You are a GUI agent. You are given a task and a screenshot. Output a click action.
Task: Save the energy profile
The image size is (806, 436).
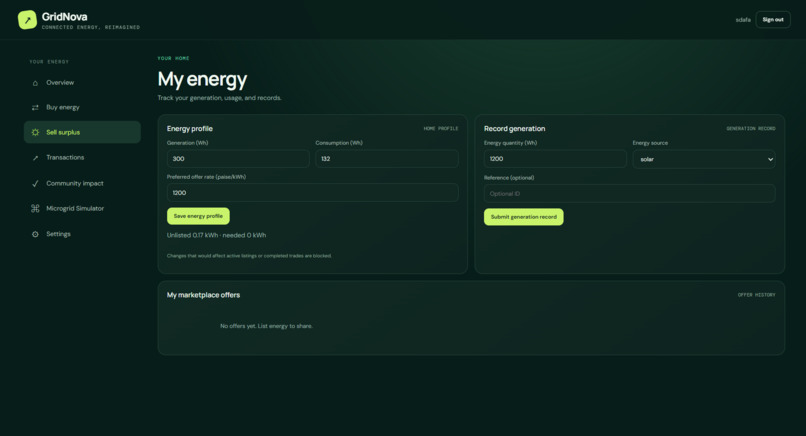(x=198, y=216)
